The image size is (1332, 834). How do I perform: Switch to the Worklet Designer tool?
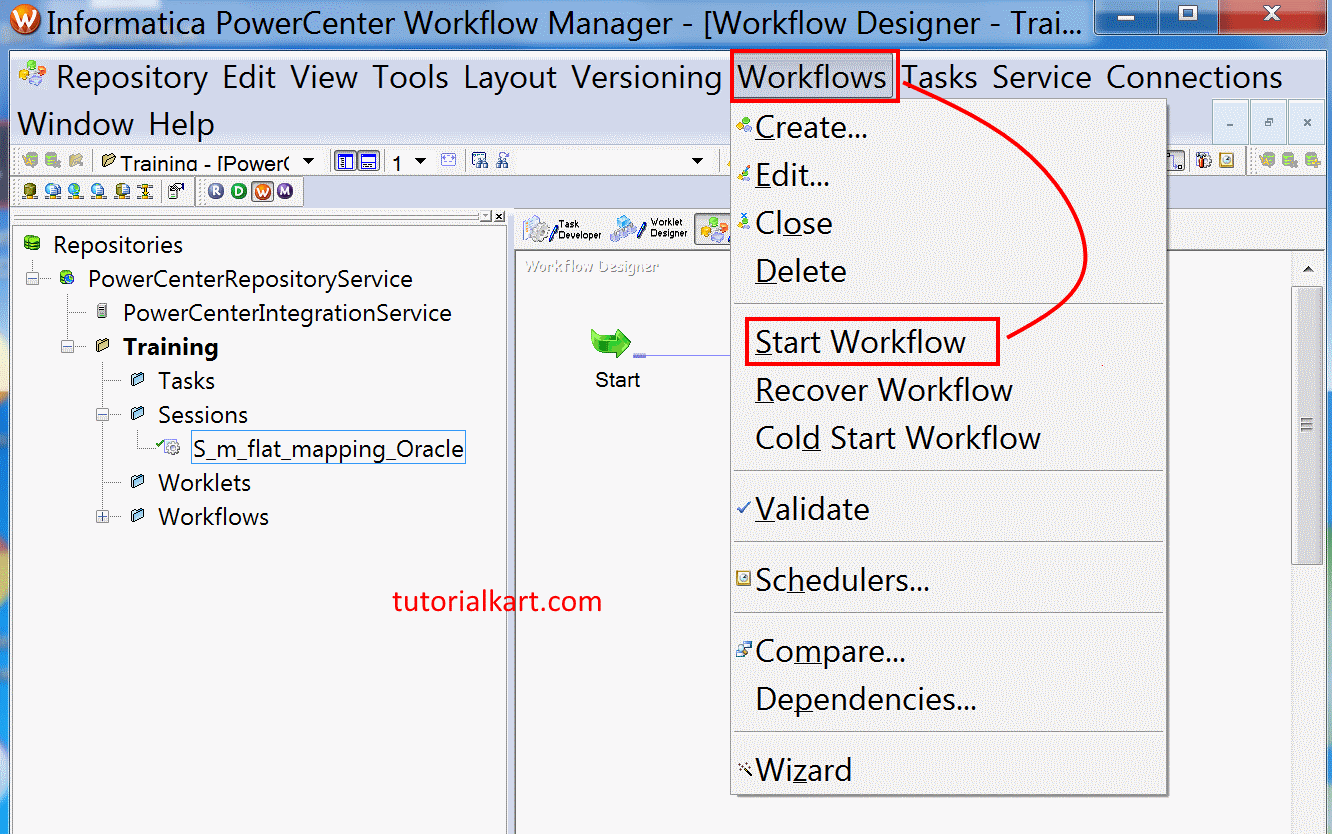coord(648,228)
